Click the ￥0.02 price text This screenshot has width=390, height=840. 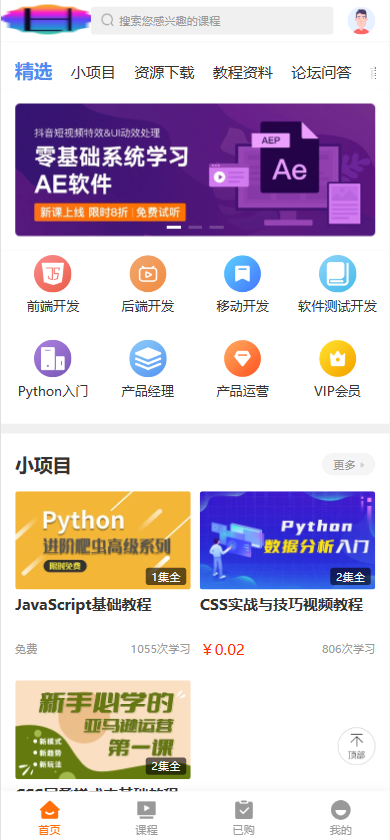pos(223,650)
